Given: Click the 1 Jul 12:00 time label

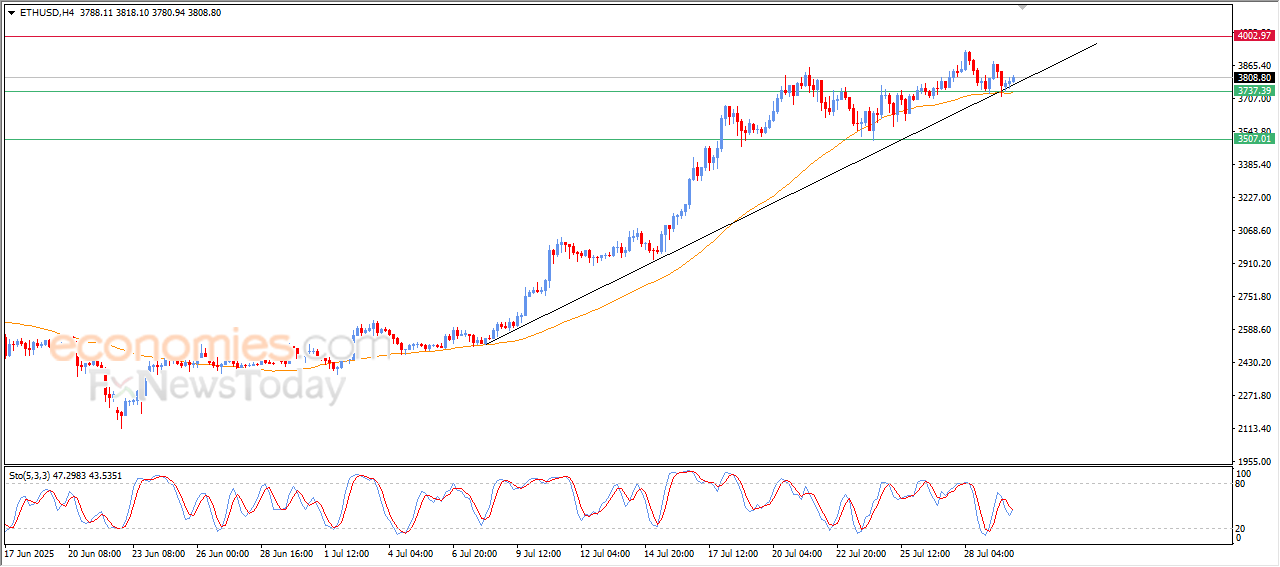Looking at the screenshot, I should click(x=349, y=552).
